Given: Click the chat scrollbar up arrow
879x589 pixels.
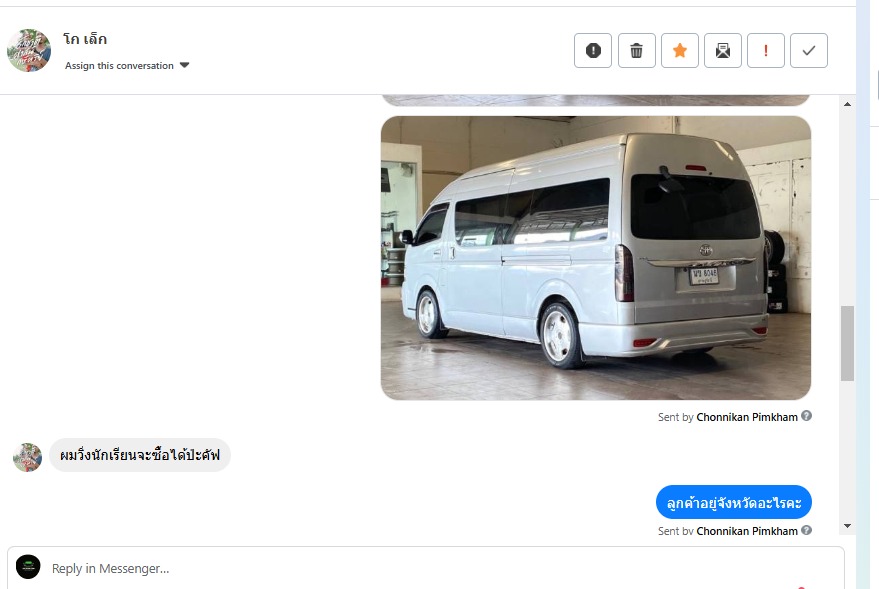Looking at the screenshot, I should click(847, 104).
